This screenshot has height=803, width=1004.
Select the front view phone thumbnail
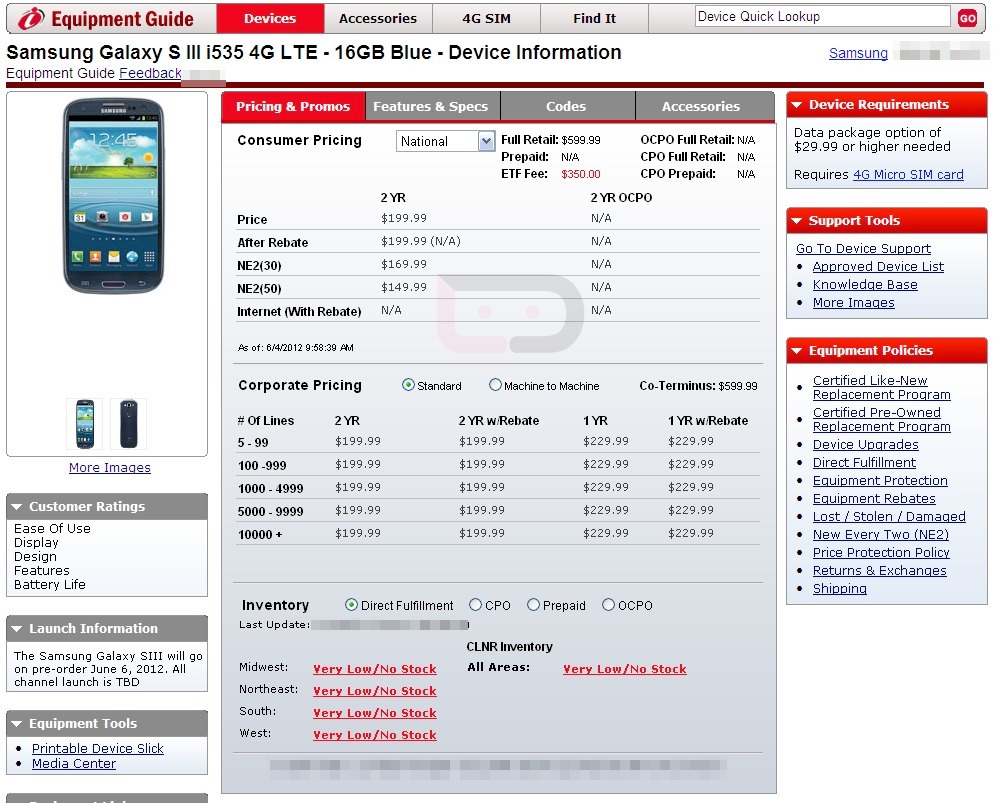click(84, 424)
